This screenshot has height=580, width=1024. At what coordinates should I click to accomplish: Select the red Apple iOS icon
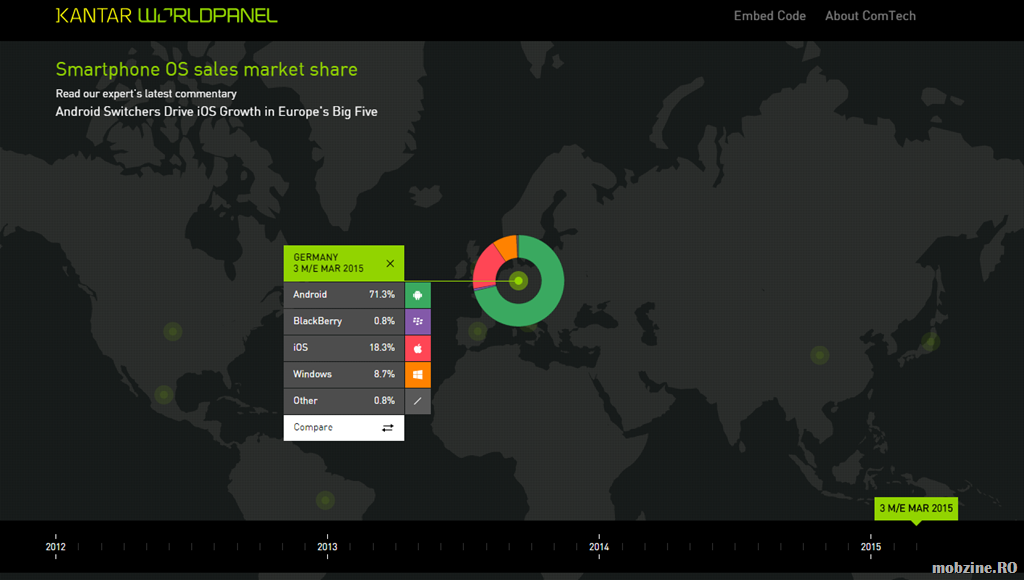pyautogui.click(x=418, y=348)
